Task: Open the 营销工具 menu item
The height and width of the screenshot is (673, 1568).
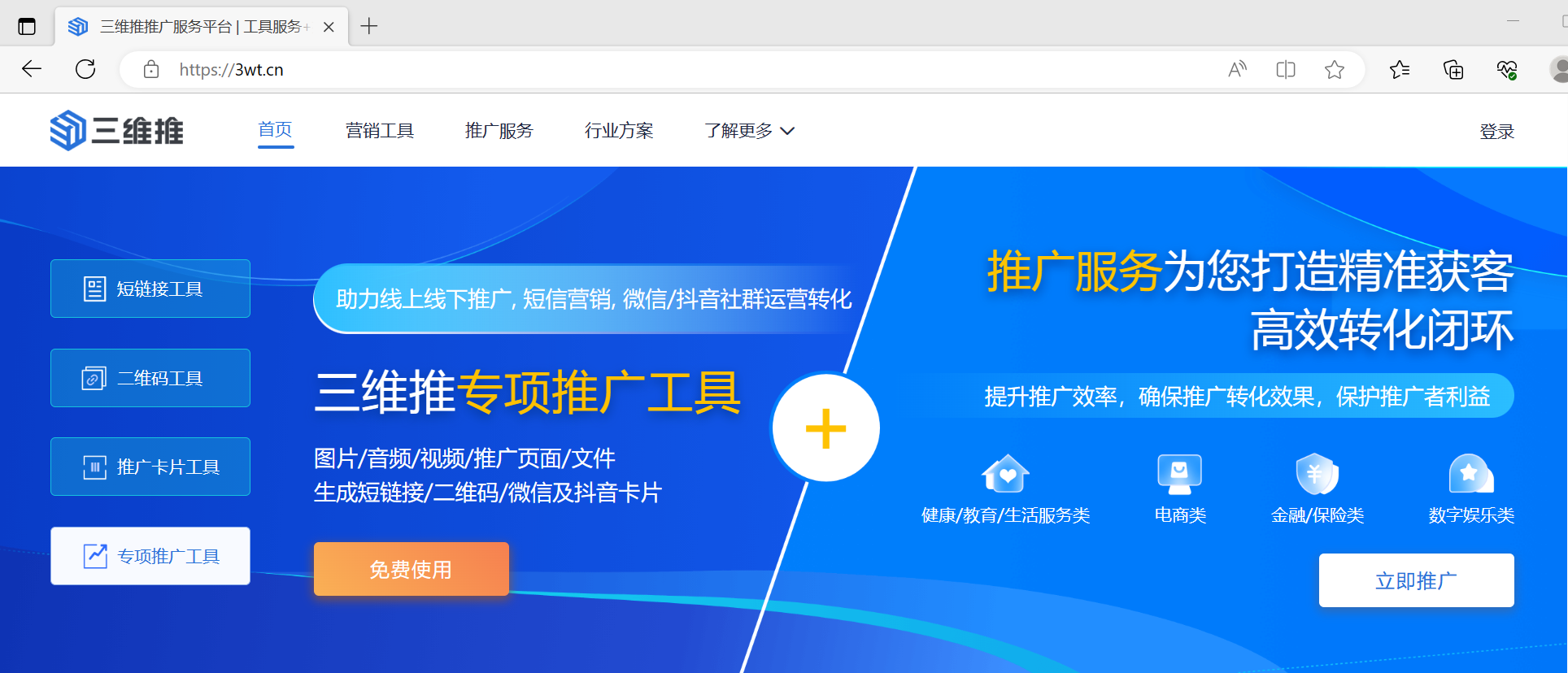Action: coord(380,131)
